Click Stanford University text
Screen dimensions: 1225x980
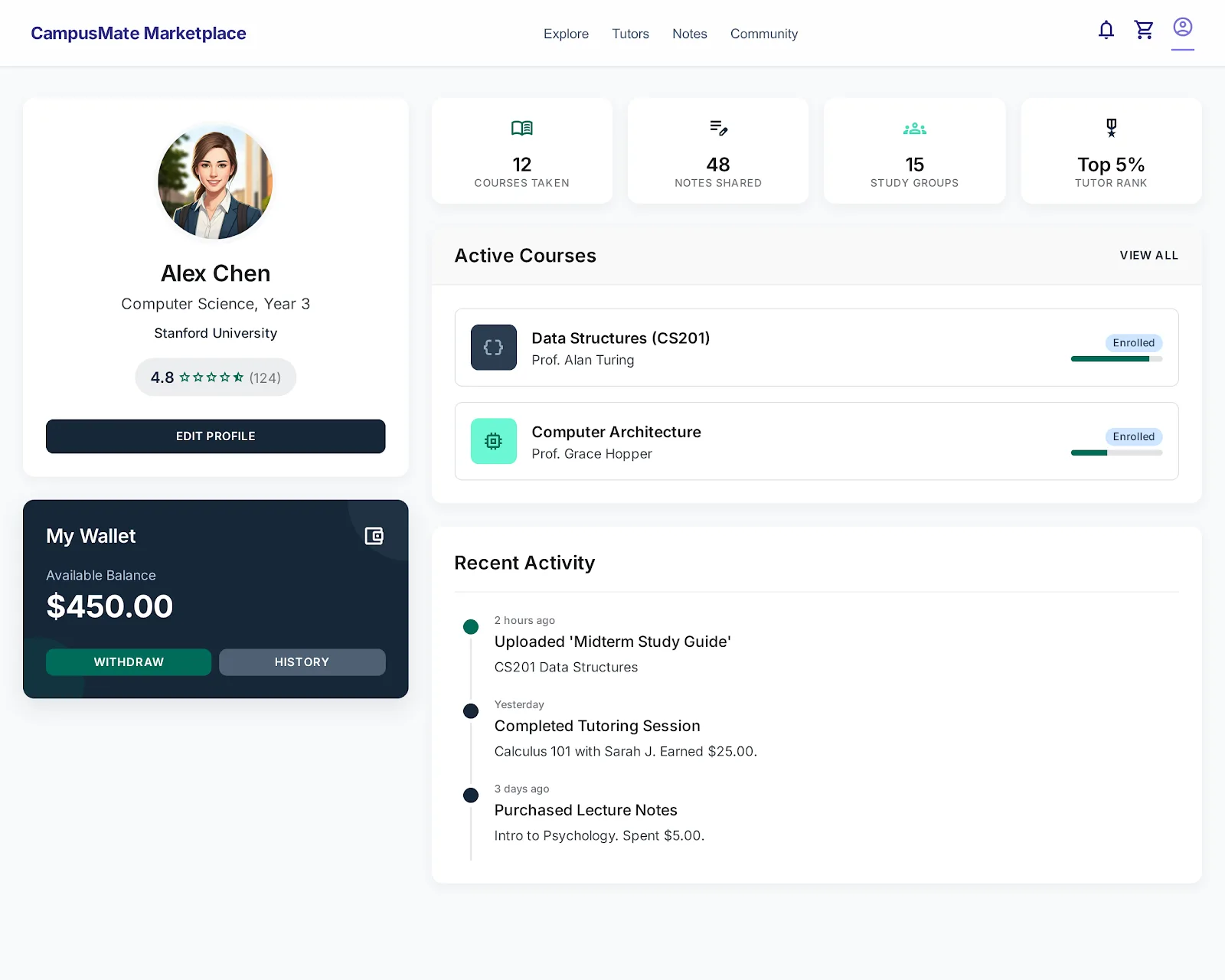click(x=216, y=333)
